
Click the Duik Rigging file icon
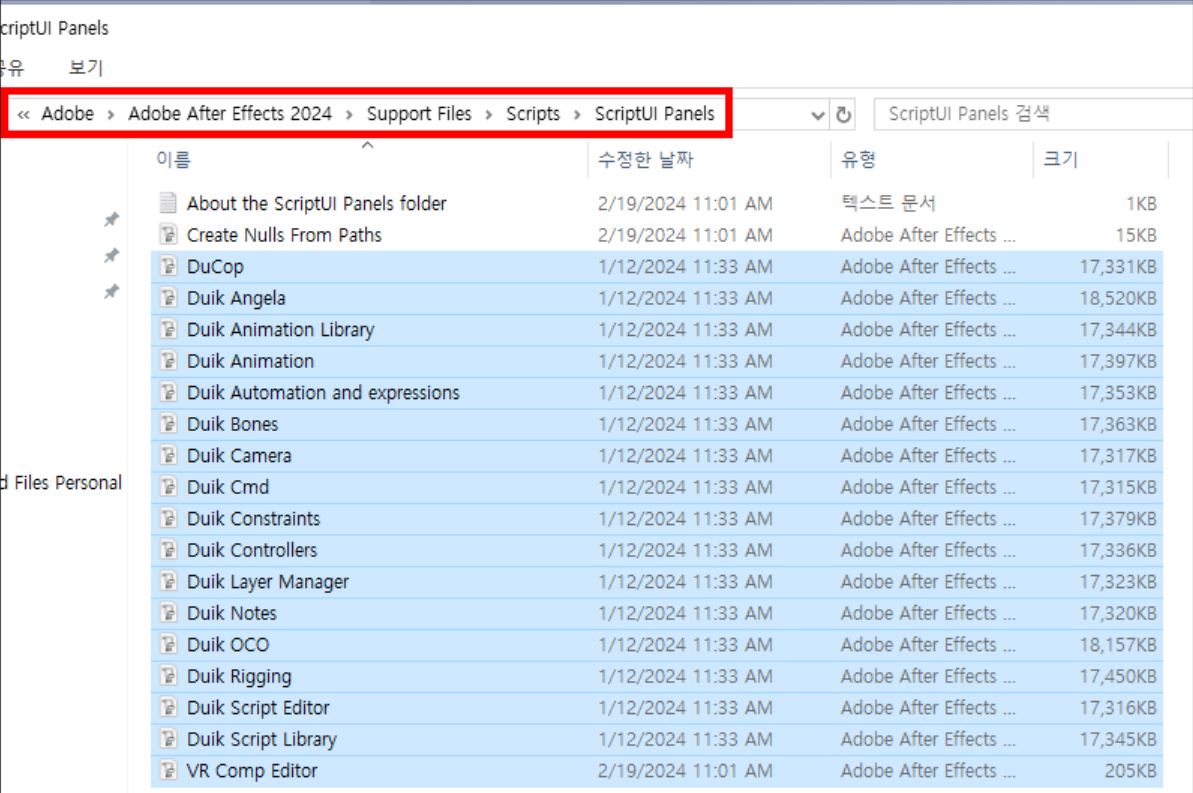pyautogui.click(x=168, y=676)
